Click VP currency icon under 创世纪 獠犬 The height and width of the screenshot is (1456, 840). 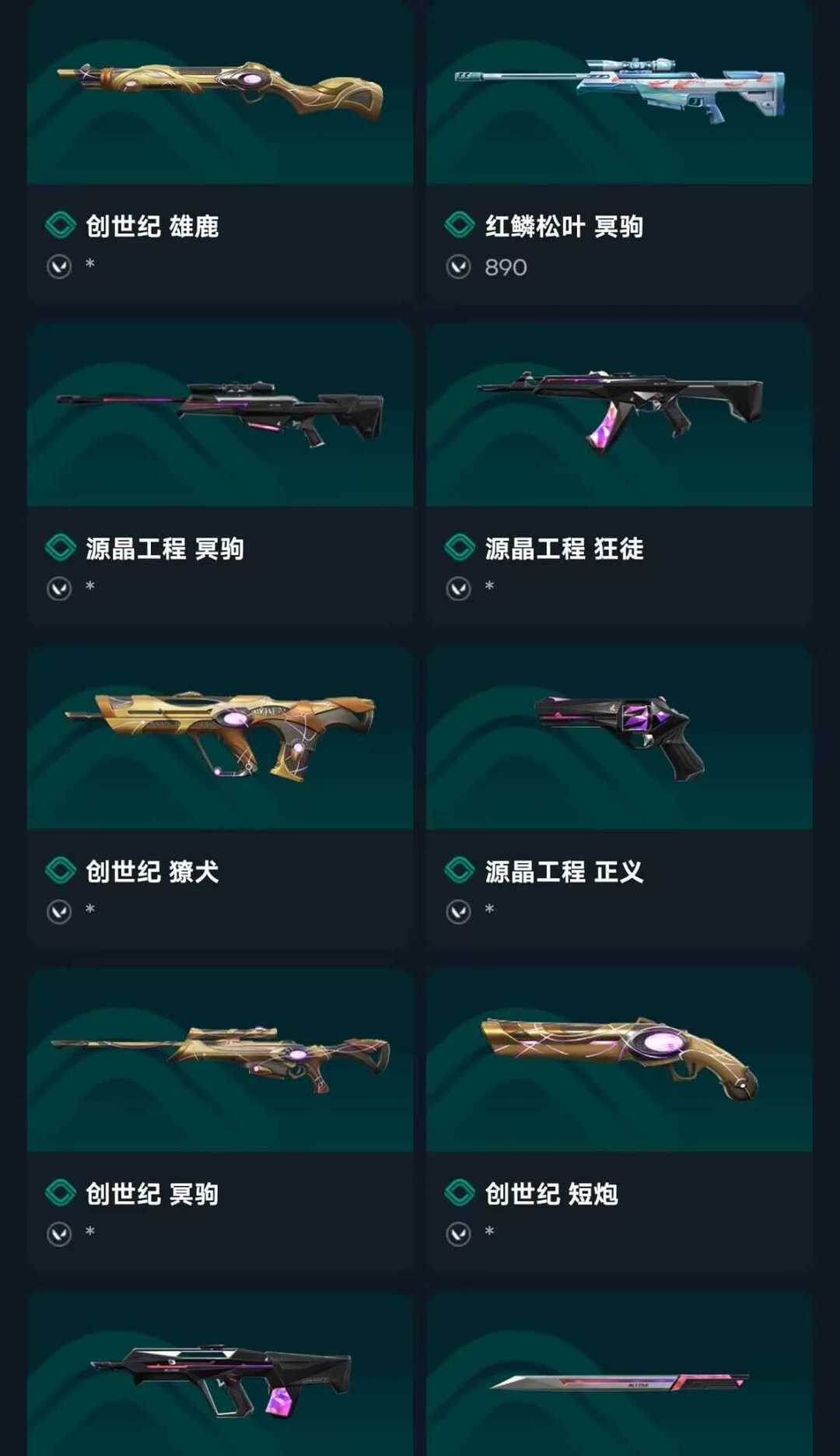59,911
